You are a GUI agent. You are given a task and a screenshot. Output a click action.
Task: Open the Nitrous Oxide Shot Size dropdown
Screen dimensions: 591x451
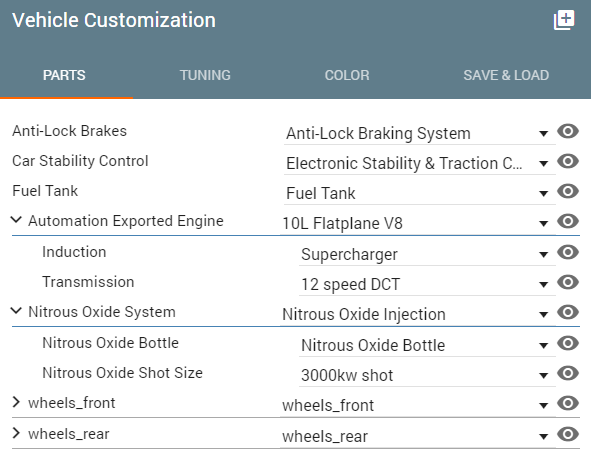click(427, 375)
